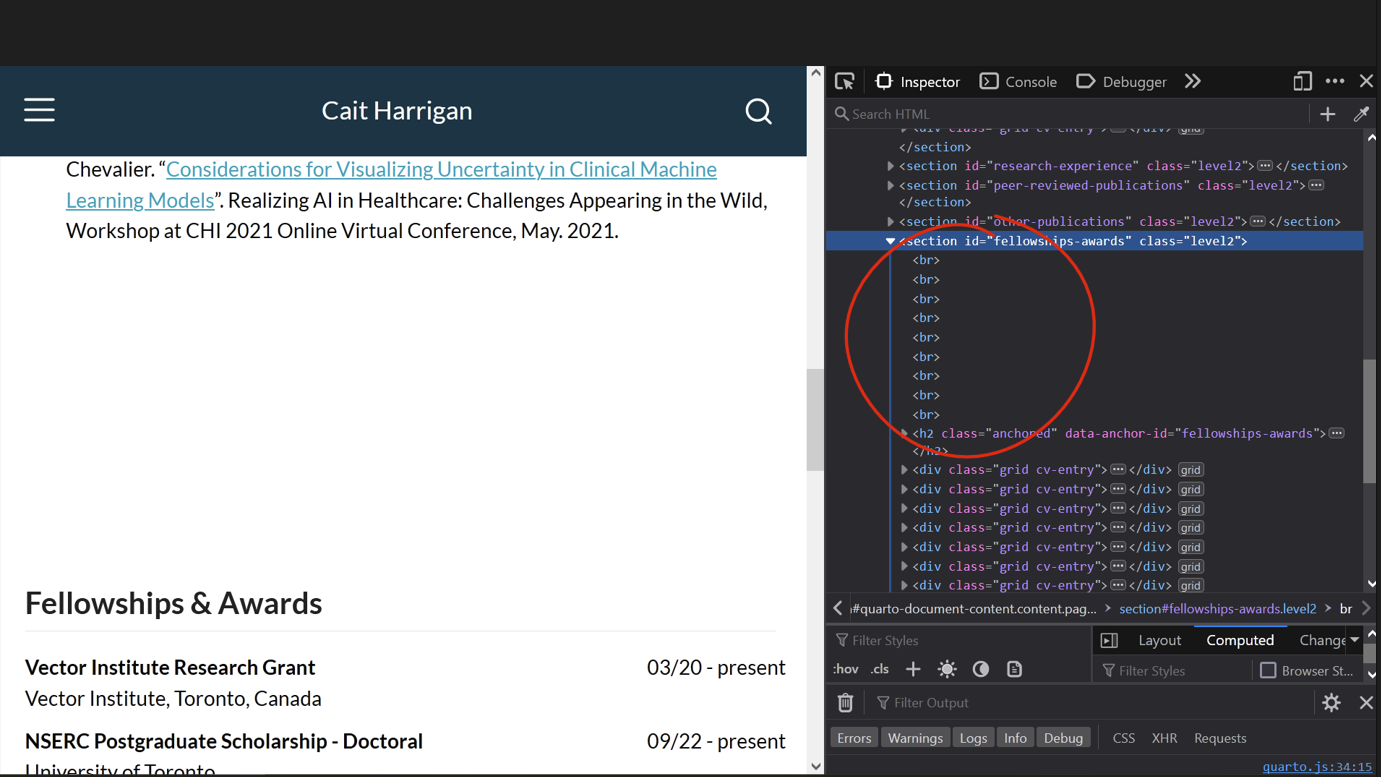Toggle the 3-pane inspector sidebar icon
1381x777 pixels.
(x=1109, y=640)
